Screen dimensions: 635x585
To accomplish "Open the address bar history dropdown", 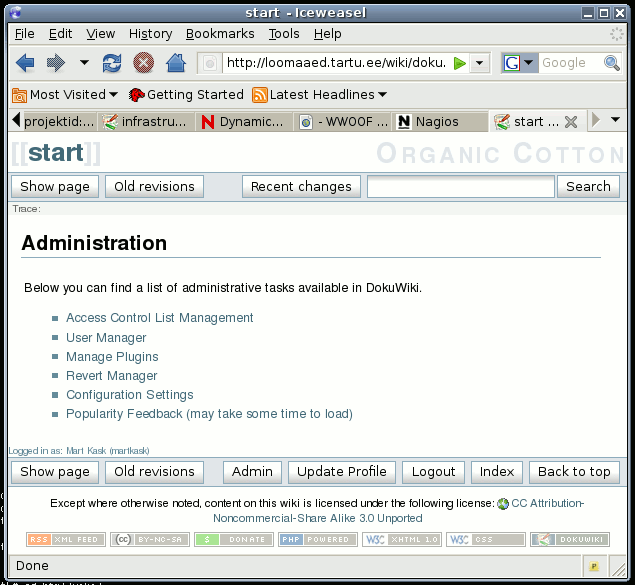I will [x=479, y=63].
